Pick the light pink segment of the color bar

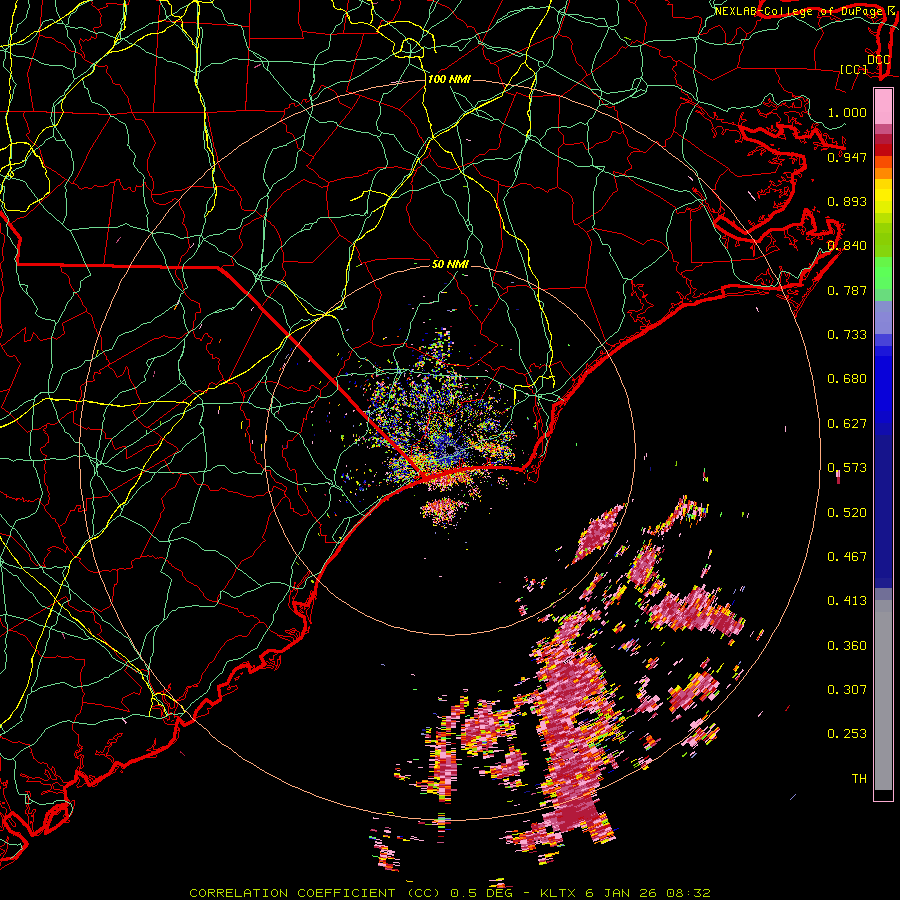[x=883, y=106]
